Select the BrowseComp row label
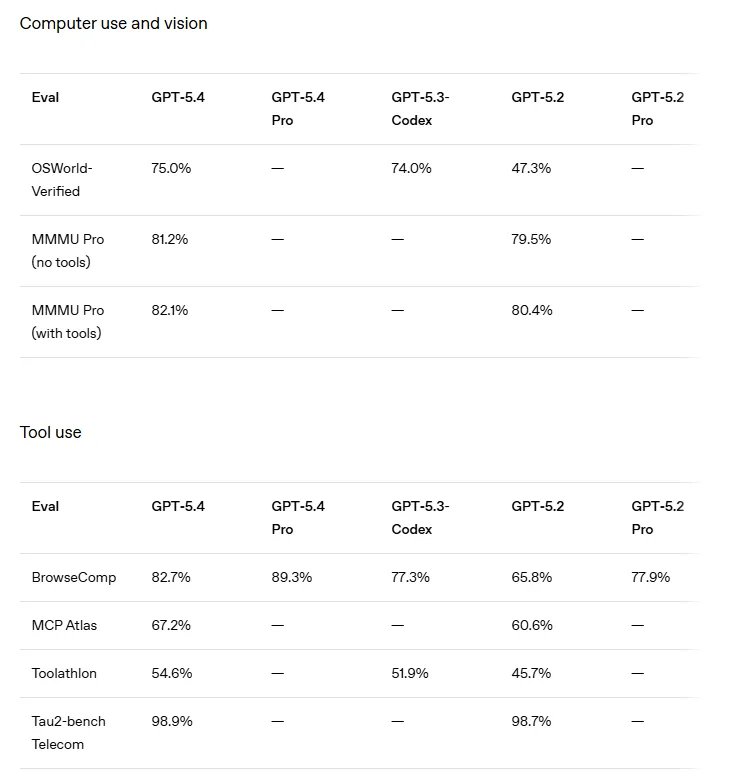Screen dimensions: 750x781 click(x=74, y=577)
